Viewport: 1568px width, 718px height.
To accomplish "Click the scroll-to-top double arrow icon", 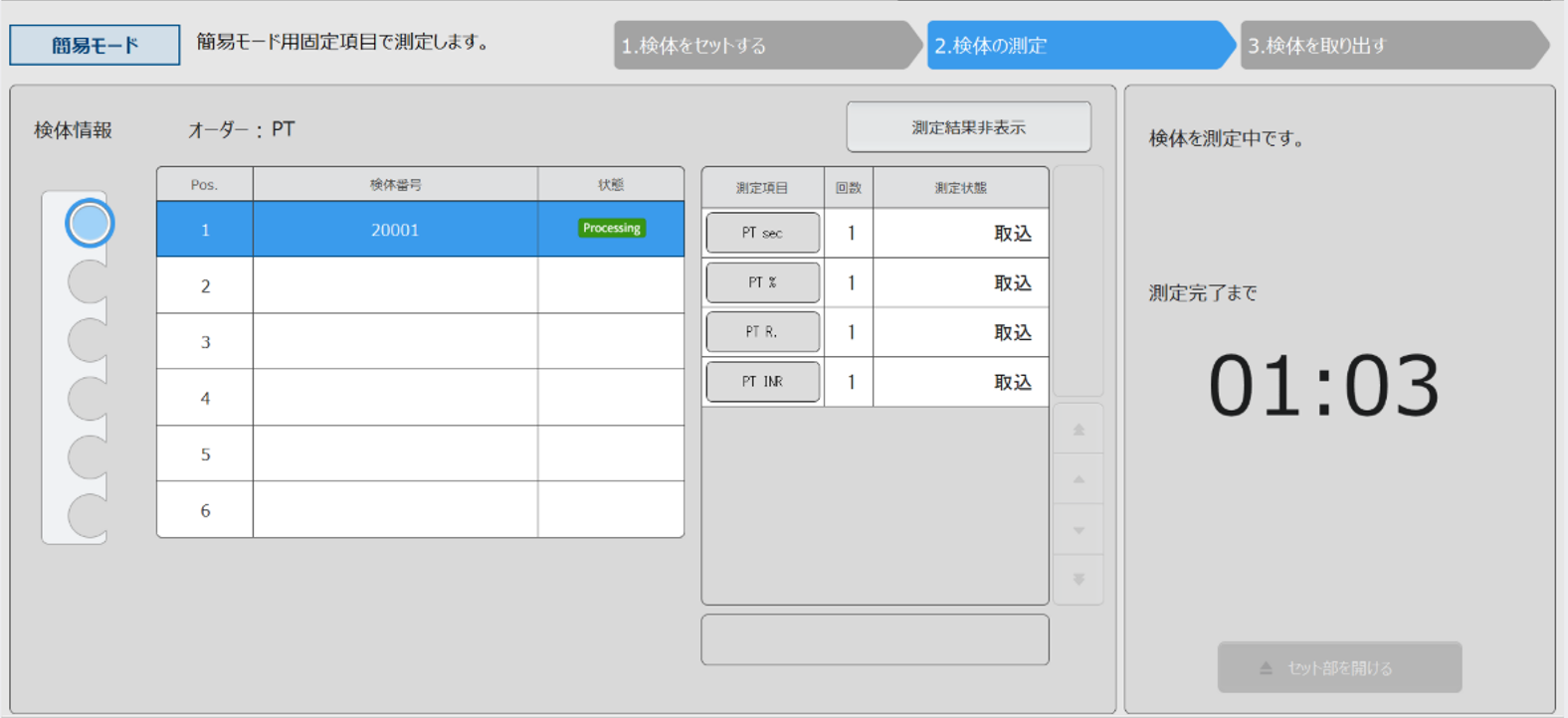I will [x=1078, y=430].
